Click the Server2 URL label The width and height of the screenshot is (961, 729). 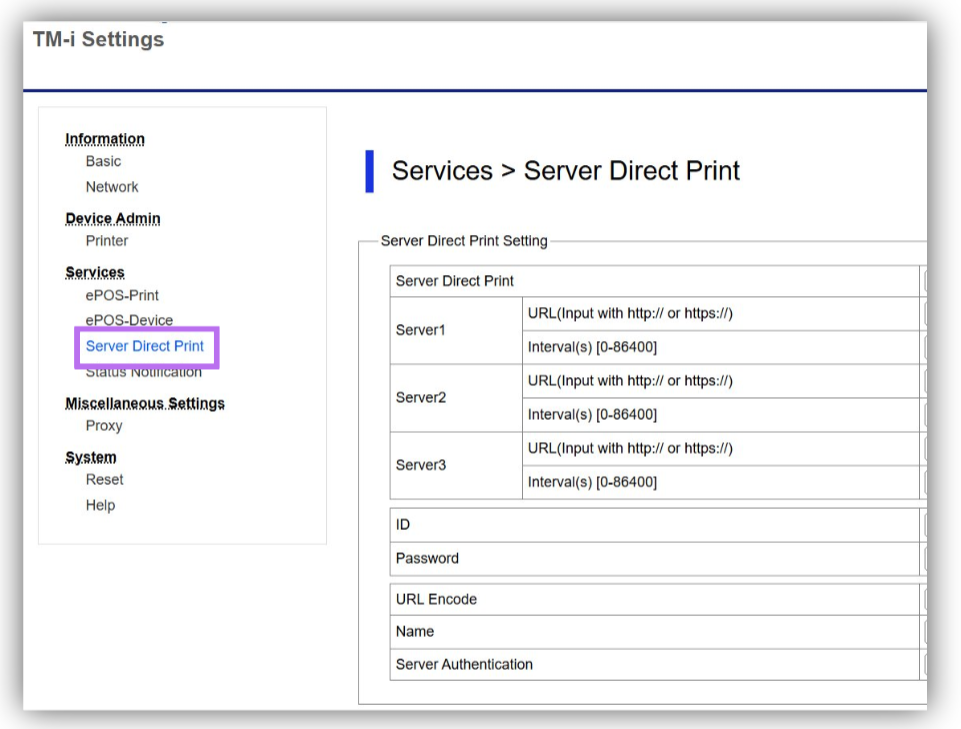click(630, 381)
